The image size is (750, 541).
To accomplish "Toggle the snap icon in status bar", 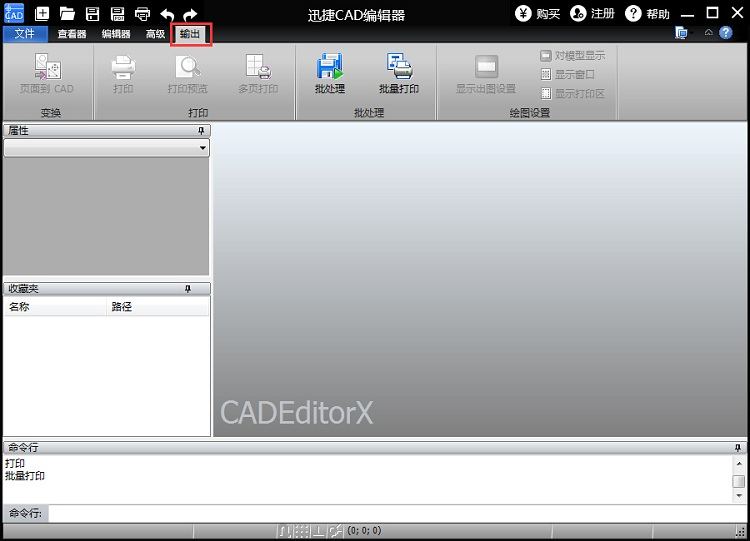I will 285,531.
